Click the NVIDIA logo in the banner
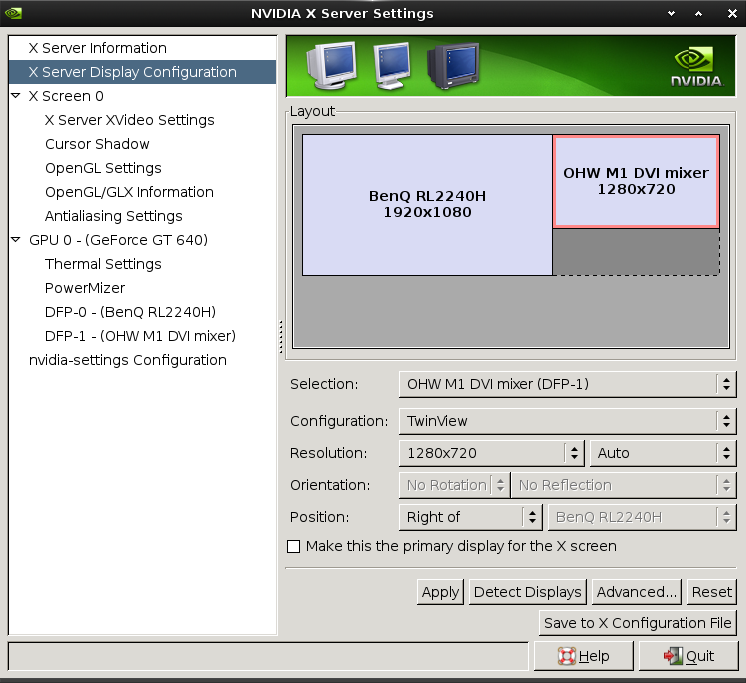This screenshot has height=683, width=746. pos(697,67)
